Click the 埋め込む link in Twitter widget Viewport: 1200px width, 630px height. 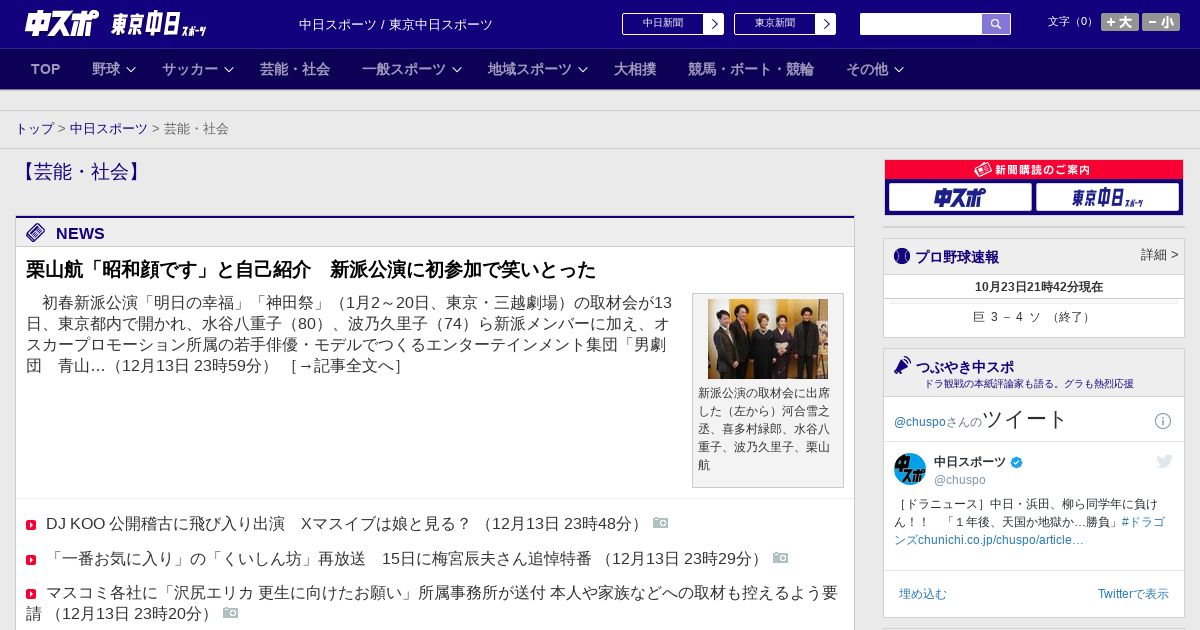922,594
